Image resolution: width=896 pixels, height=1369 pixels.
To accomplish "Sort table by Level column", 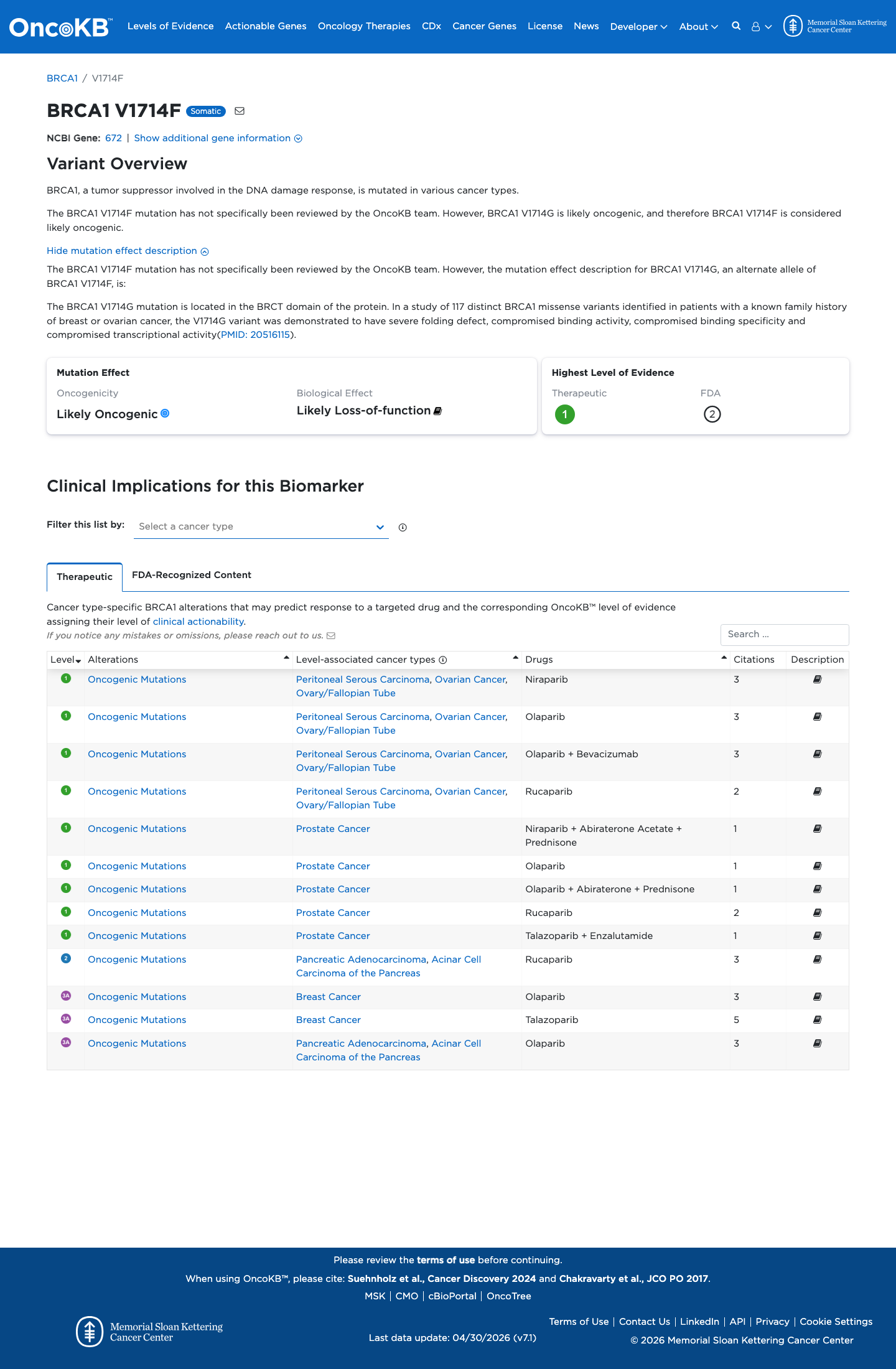I will pyautogui.click(x=65, y=660).
